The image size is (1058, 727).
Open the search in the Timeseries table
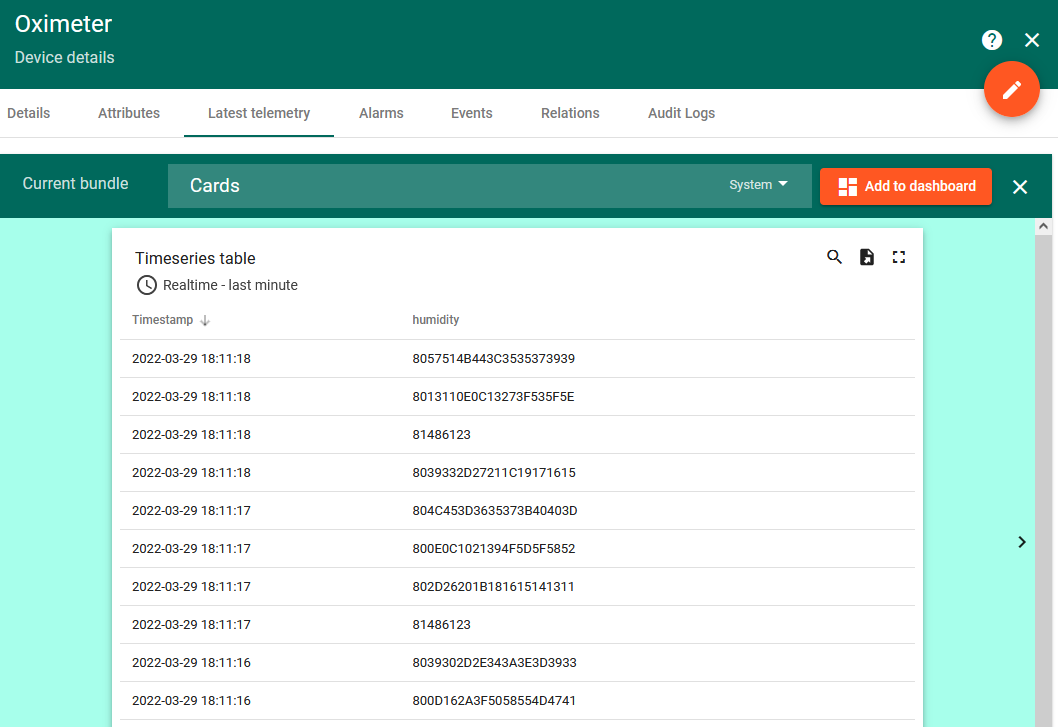coord(834,257)
